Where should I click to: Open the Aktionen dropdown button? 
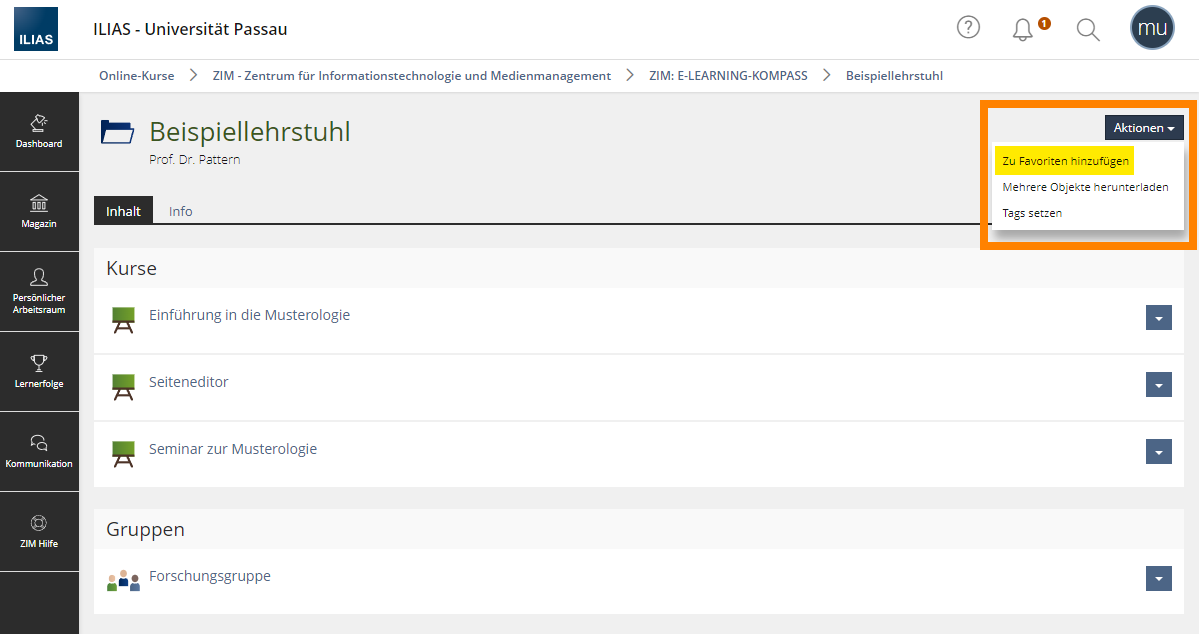pyautogui.click(x=1144, y=128)
